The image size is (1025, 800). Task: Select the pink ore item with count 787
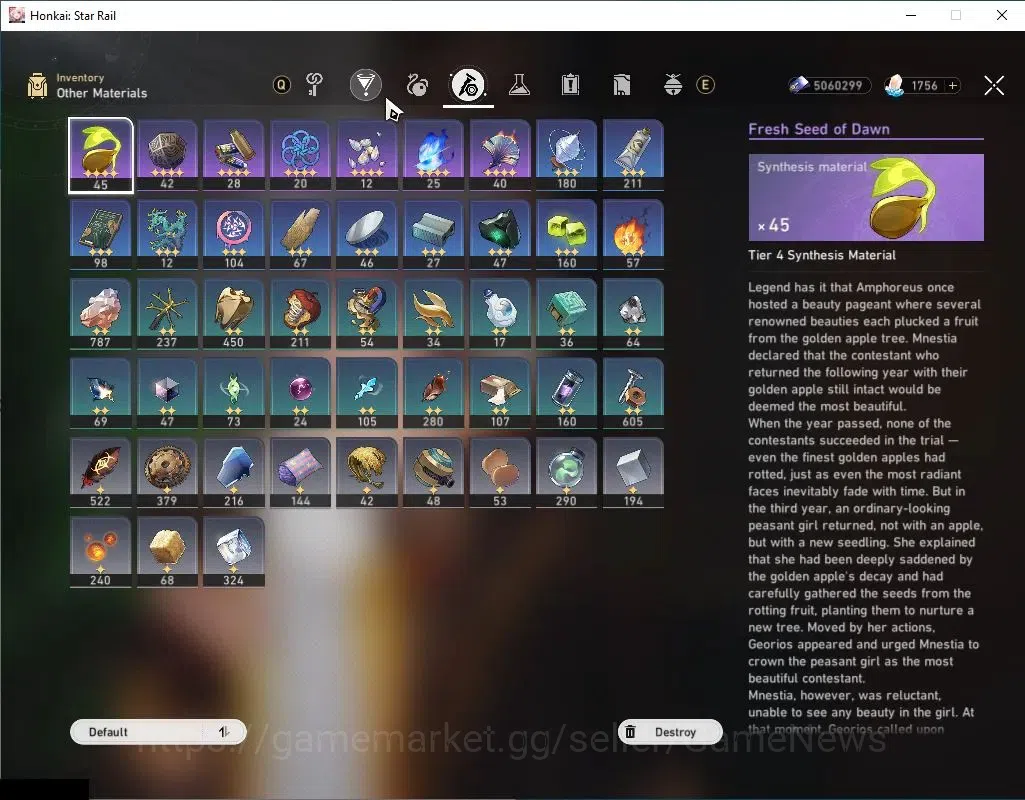(x=100, y=314)
